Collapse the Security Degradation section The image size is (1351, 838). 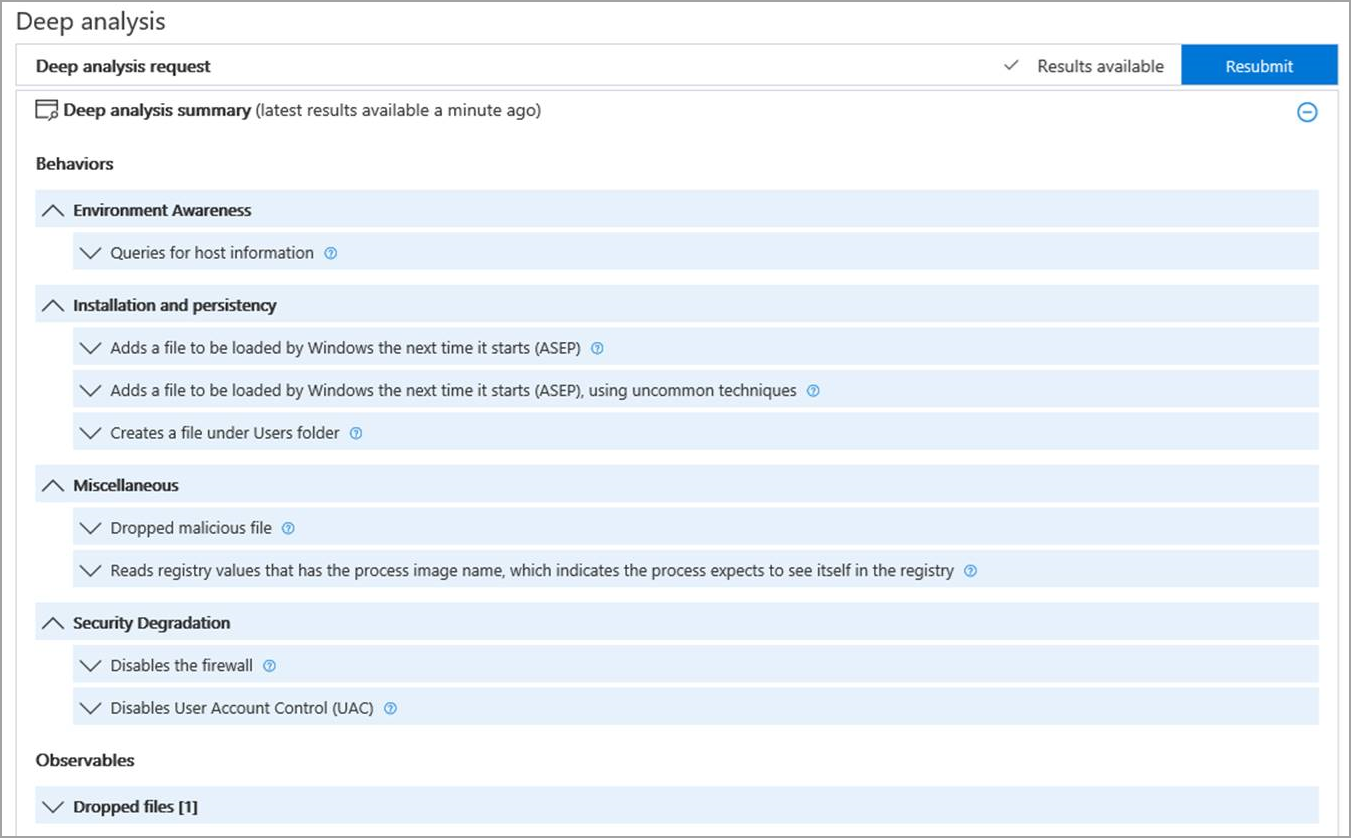[x=53, y=623]
